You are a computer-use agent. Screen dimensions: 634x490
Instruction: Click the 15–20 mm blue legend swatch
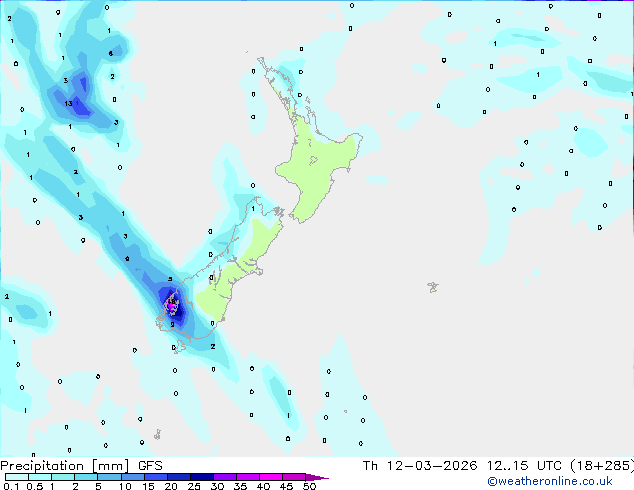coord(156,477)
